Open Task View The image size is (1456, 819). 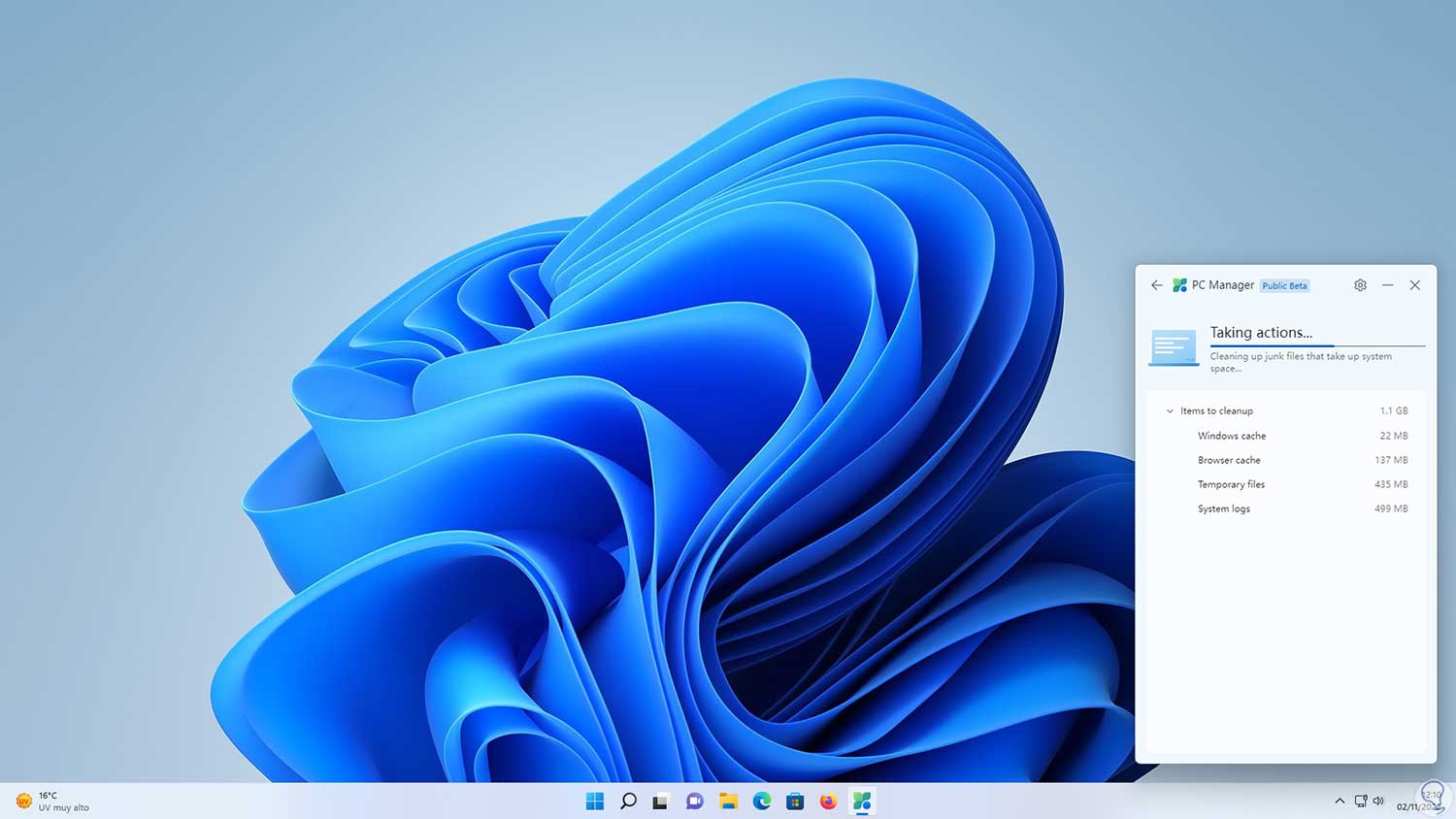660,801
